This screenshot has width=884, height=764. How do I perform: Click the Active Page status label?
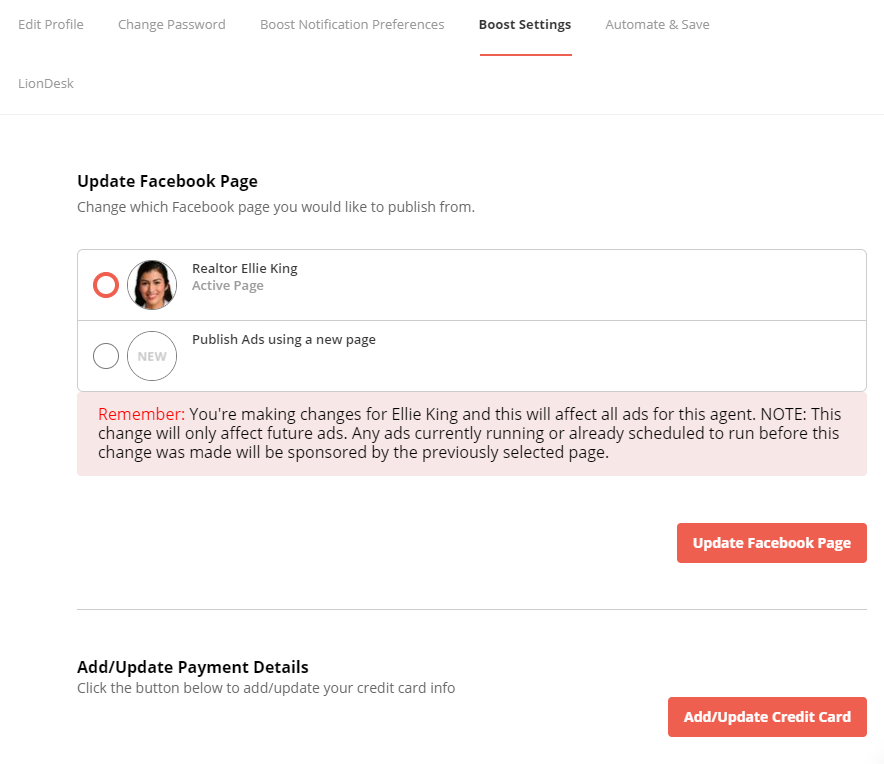click(x=228, y=286)
